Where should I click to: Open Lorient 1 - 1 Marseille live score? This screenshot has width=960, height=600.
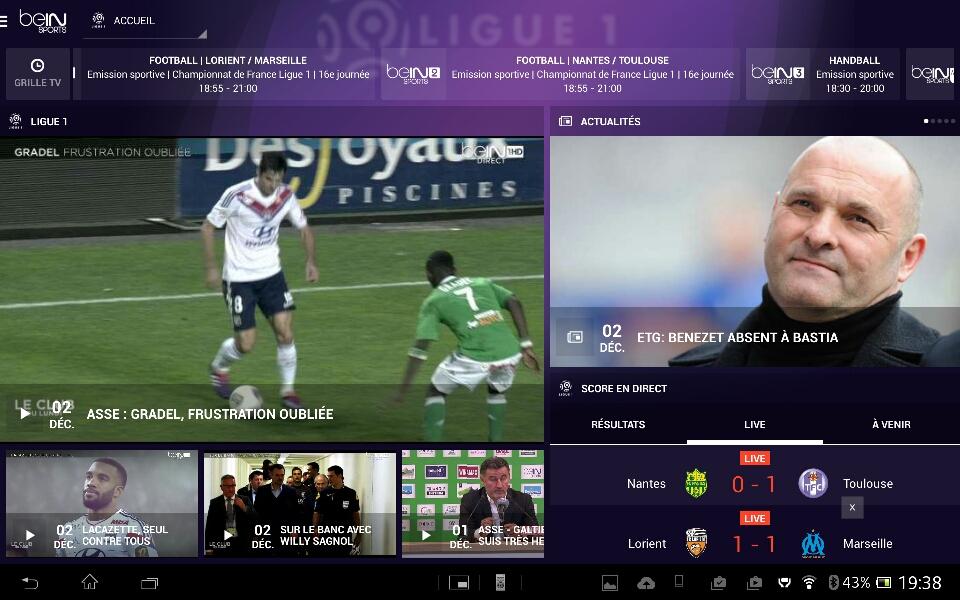tap(754, 536)
